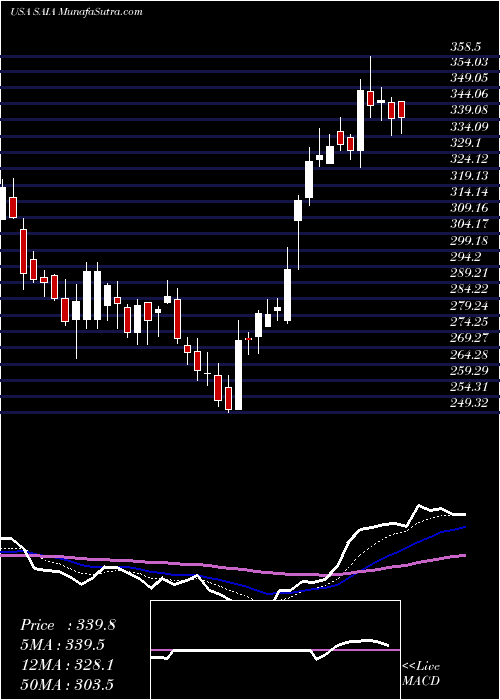
Task: Click the Price : 339.8 readout
Action: (68, 625)
